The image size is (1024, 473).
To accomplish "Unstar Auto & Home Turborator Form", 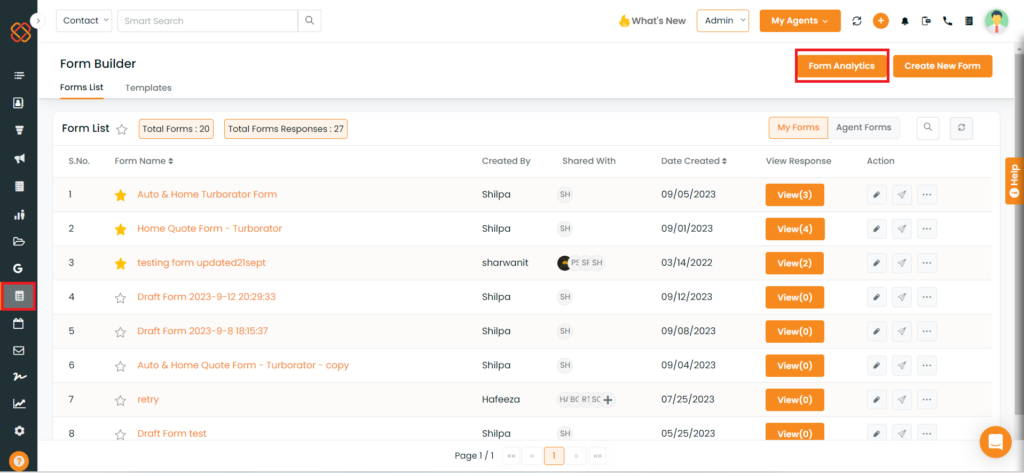I will click(x=120, y=195).
